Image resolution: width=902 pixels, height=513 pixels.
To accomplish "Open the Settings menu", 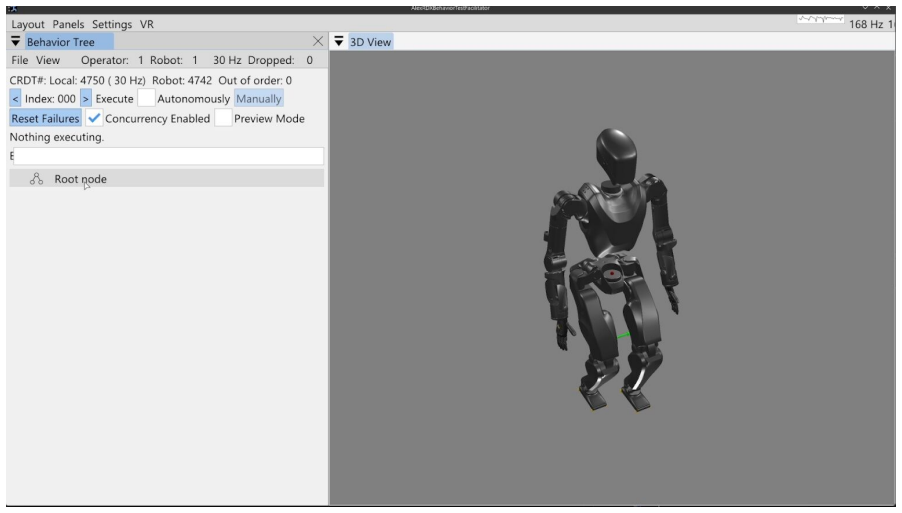I will click(112, 24).
